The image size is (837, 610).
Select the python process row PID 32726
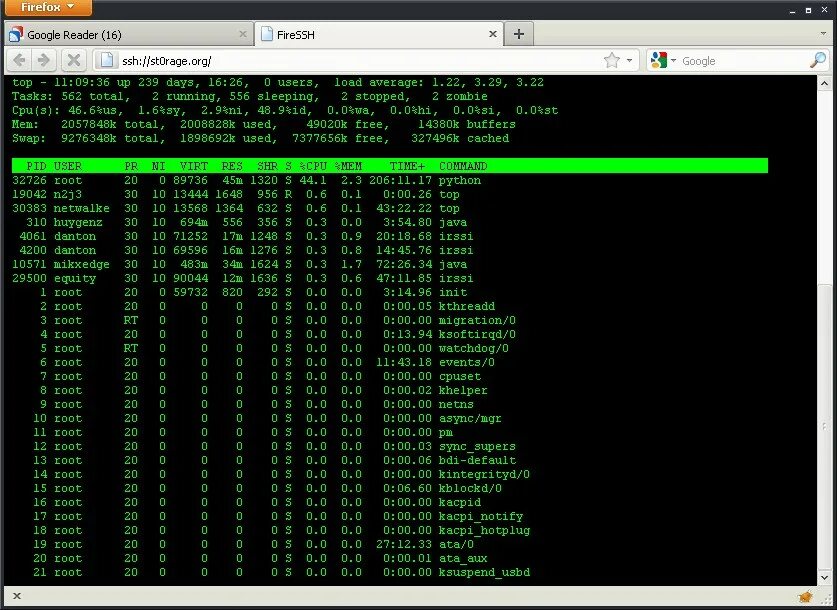point(247,180)
